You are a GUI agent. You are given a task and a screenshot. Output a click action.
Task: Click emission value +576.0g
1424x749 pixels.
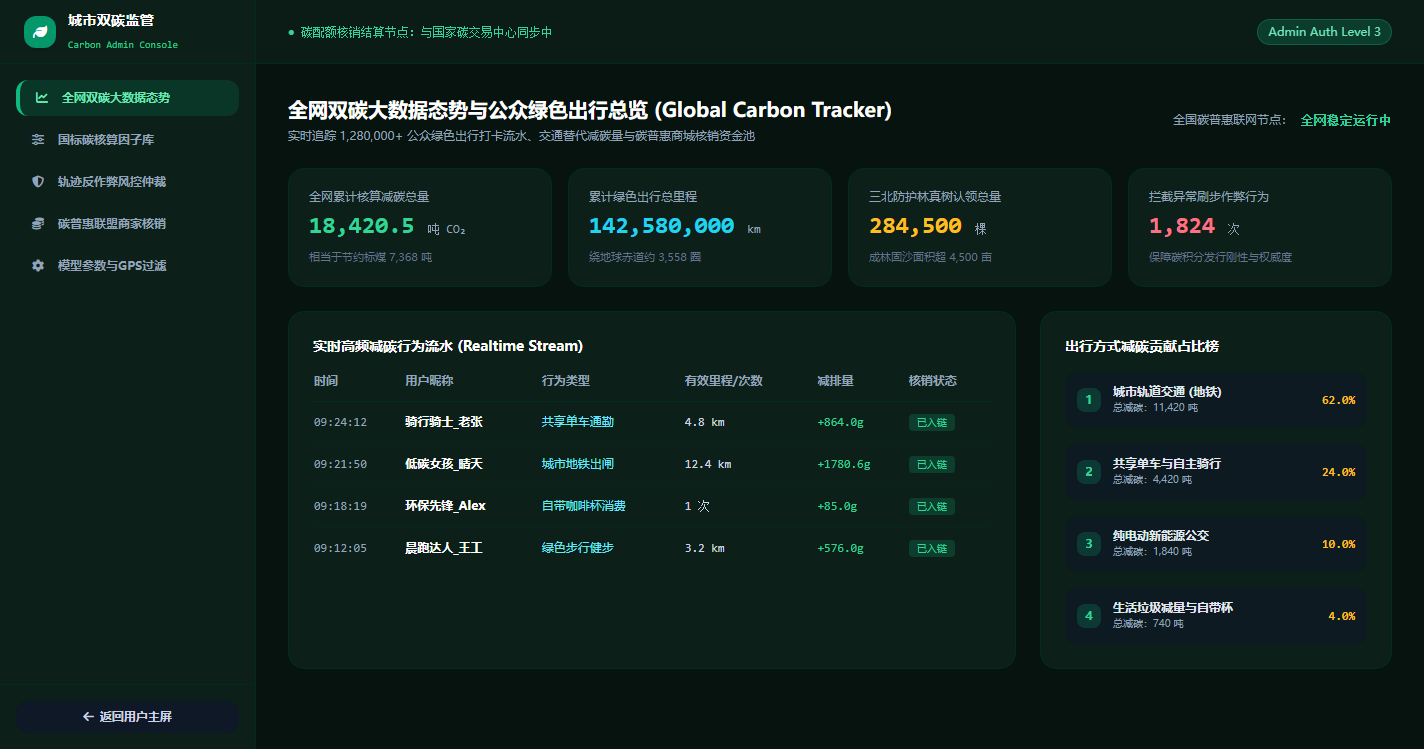tap(840, 549)
